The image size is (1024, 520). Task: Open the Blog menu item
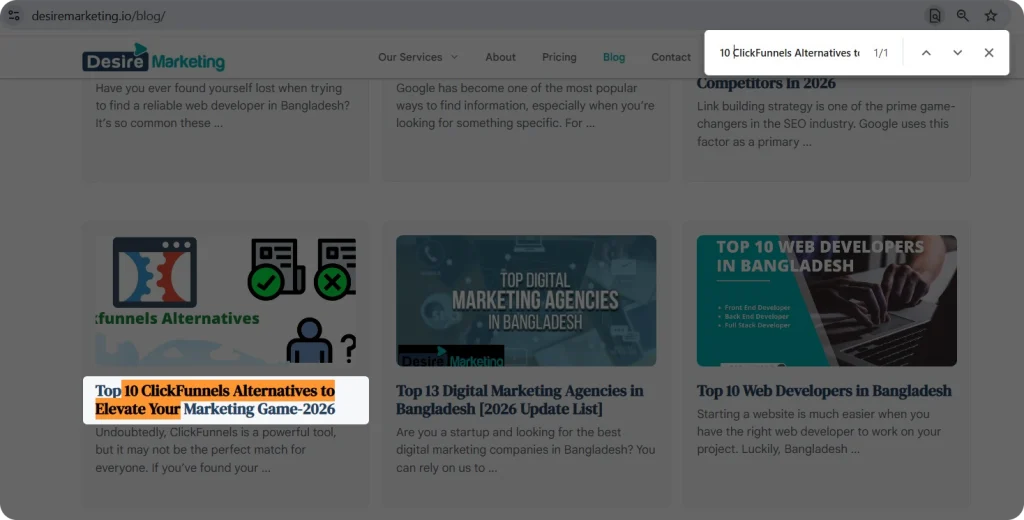click(x=614, y=57)
